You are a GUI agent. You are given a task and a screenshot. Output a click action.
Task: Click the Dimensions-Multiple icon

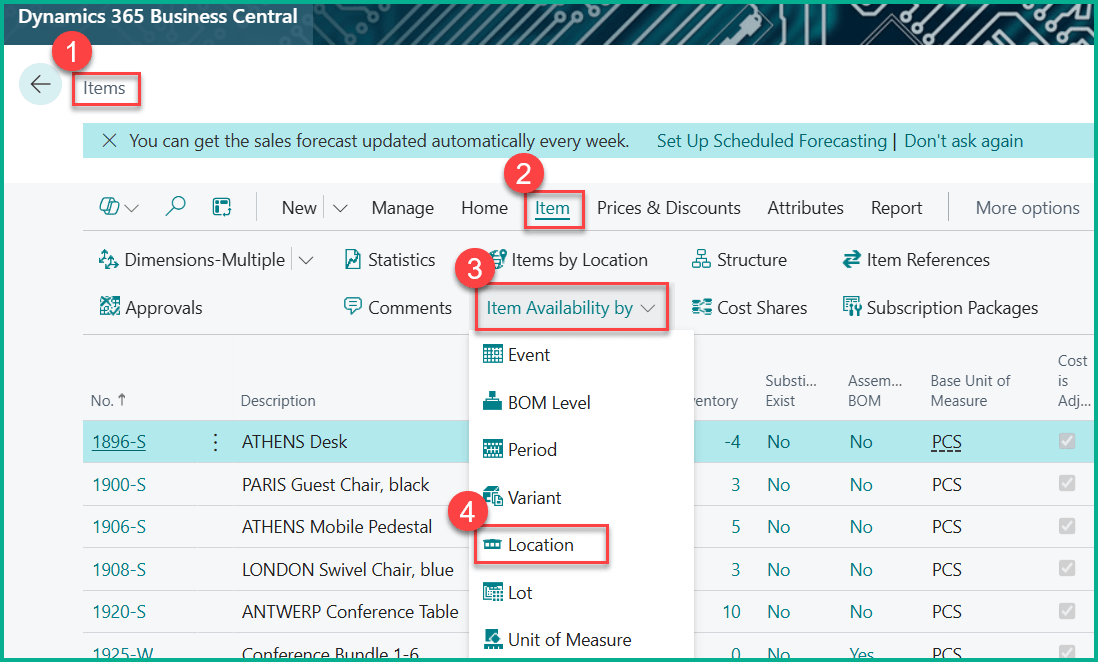(108, 259)
